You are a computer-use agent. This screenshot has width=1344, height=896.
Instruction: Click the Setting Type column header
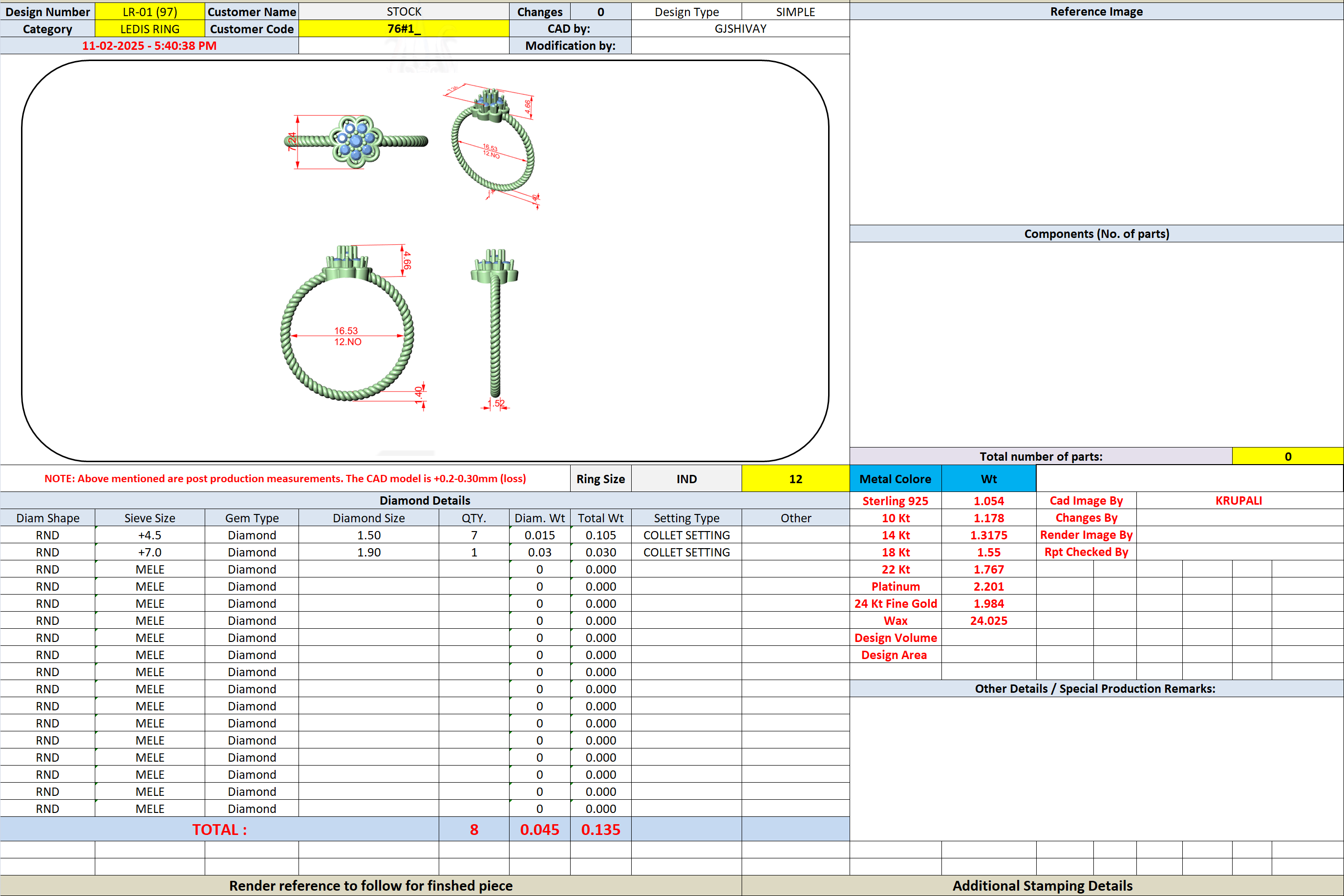686,518
